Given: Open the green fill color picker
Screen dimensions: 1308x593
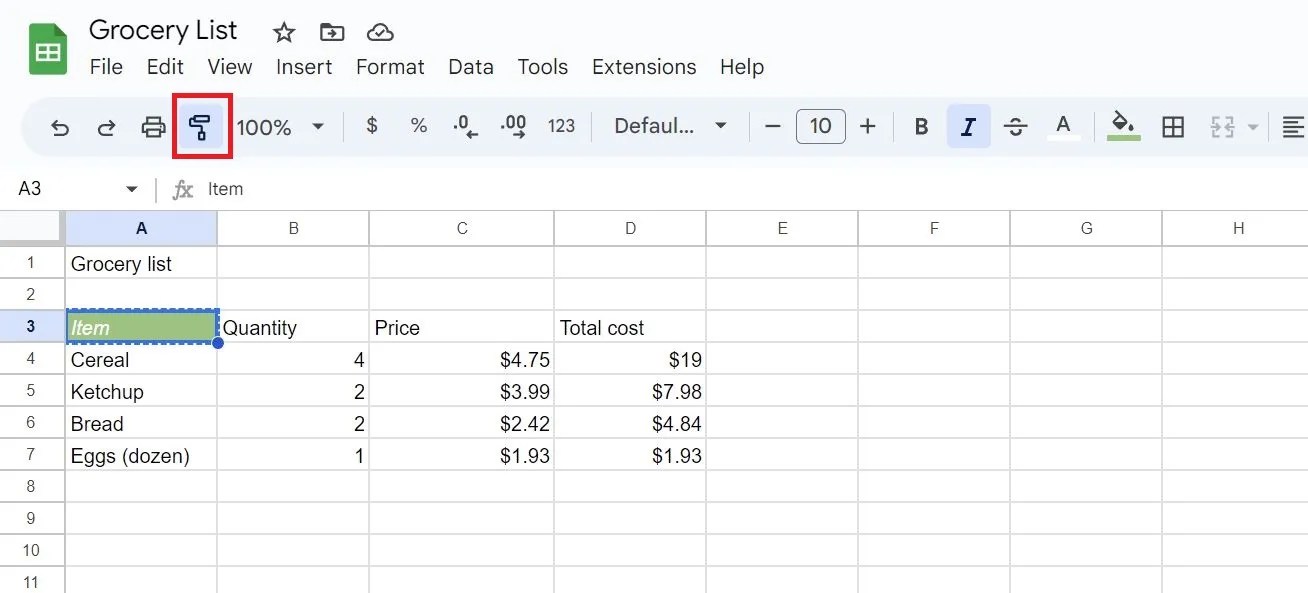Looking at the screenshot, I should 1124,127.
